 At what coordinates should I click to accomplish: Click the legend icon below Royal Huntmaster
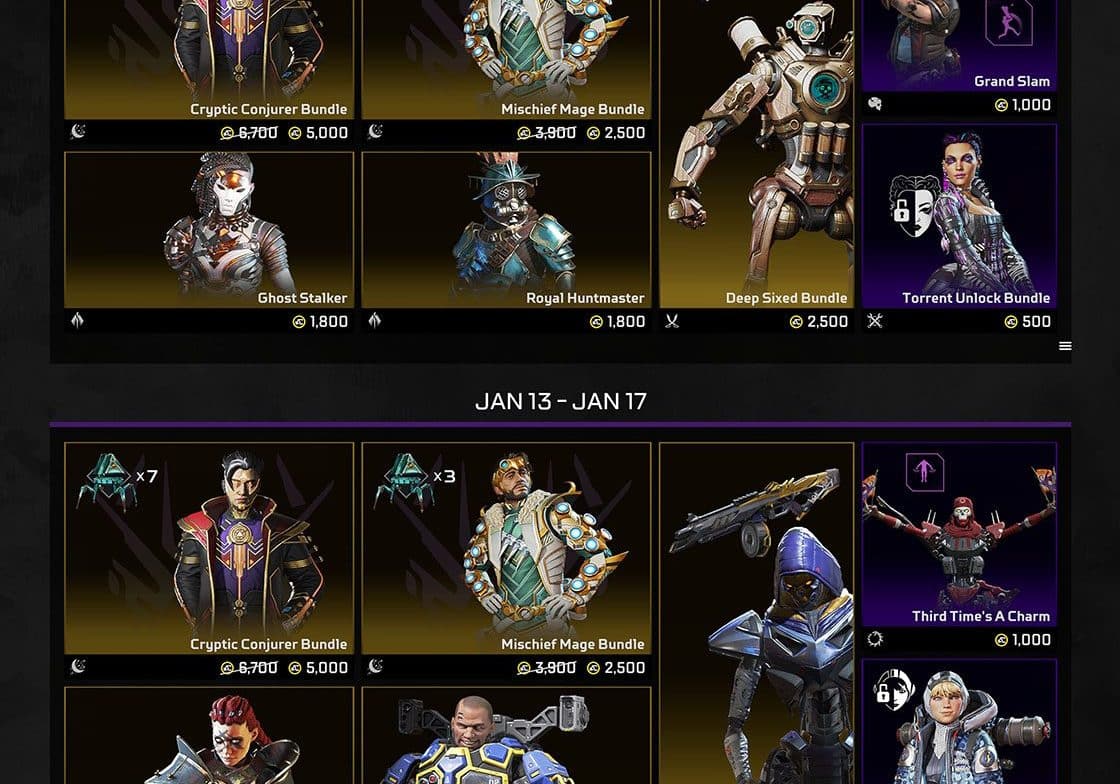tap(374, 321)
